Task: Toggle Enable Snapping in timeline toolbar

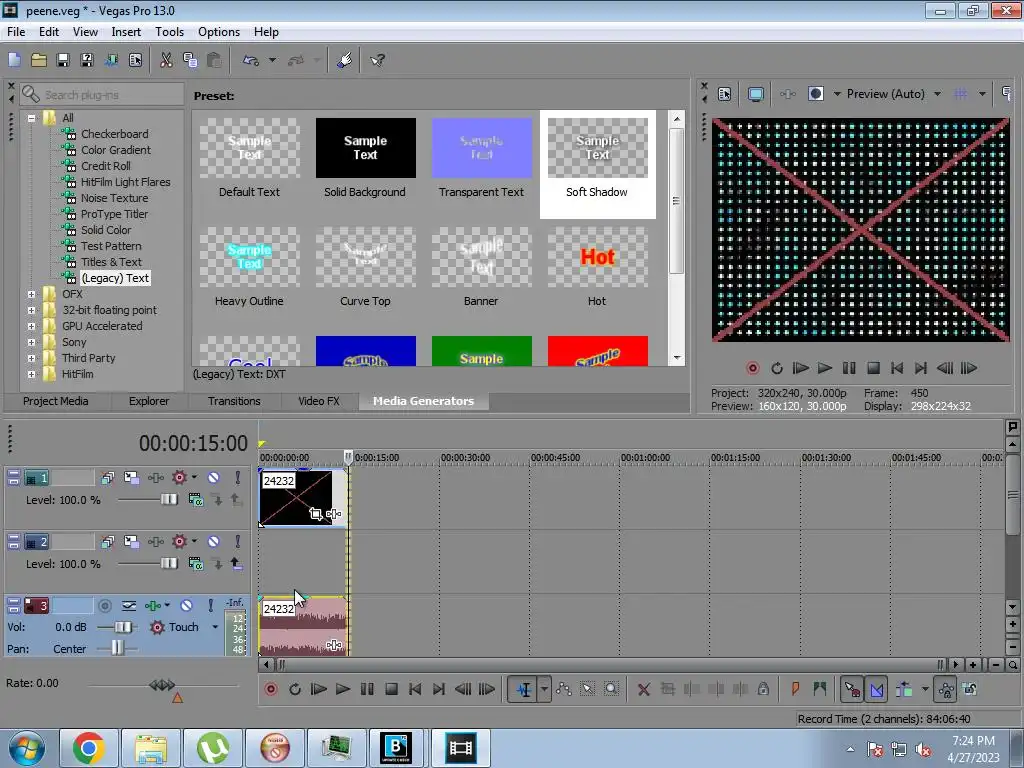Action: point(852,689)
